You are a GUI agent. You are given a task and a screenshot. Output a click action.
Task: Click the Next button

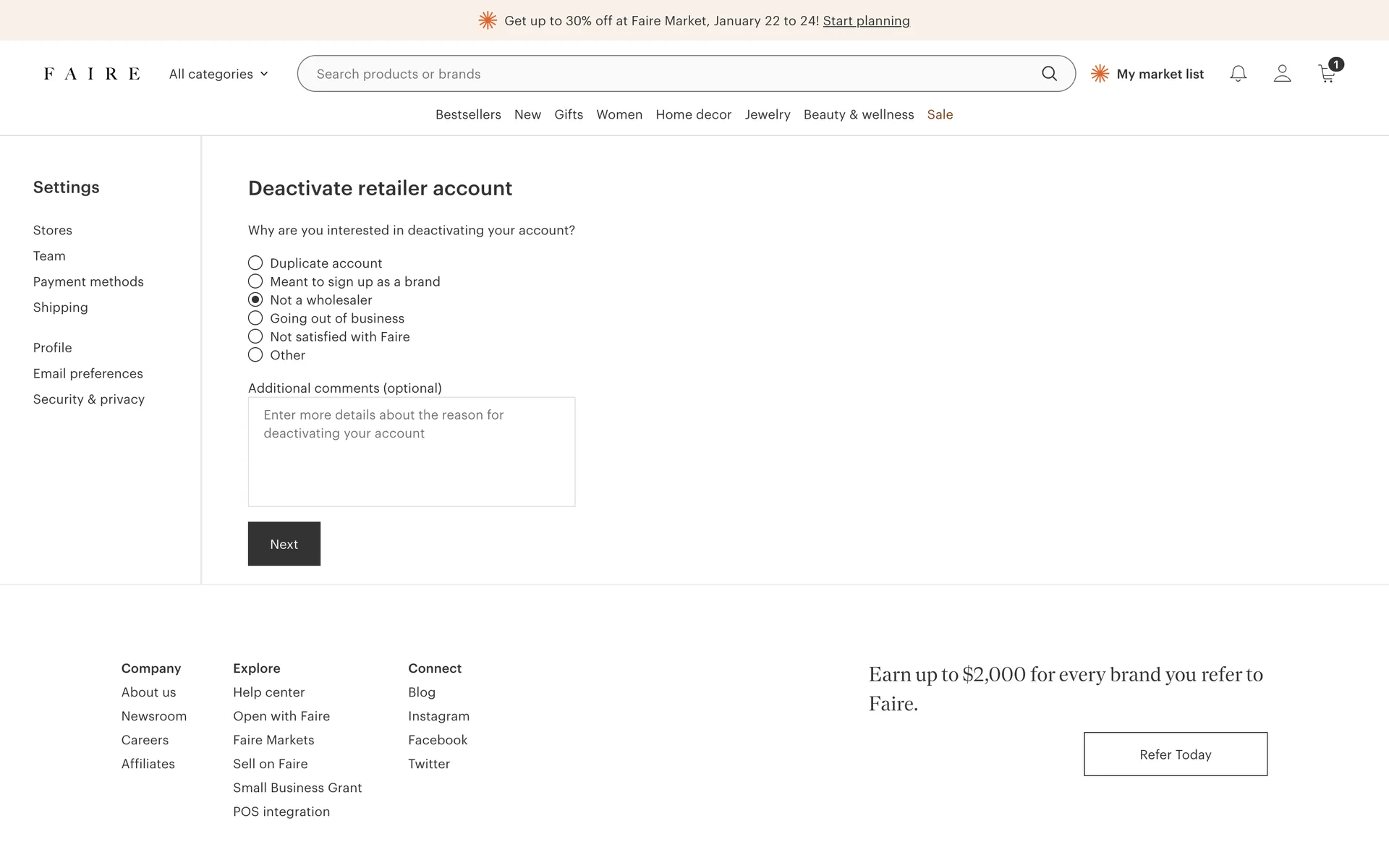point(284,544)
